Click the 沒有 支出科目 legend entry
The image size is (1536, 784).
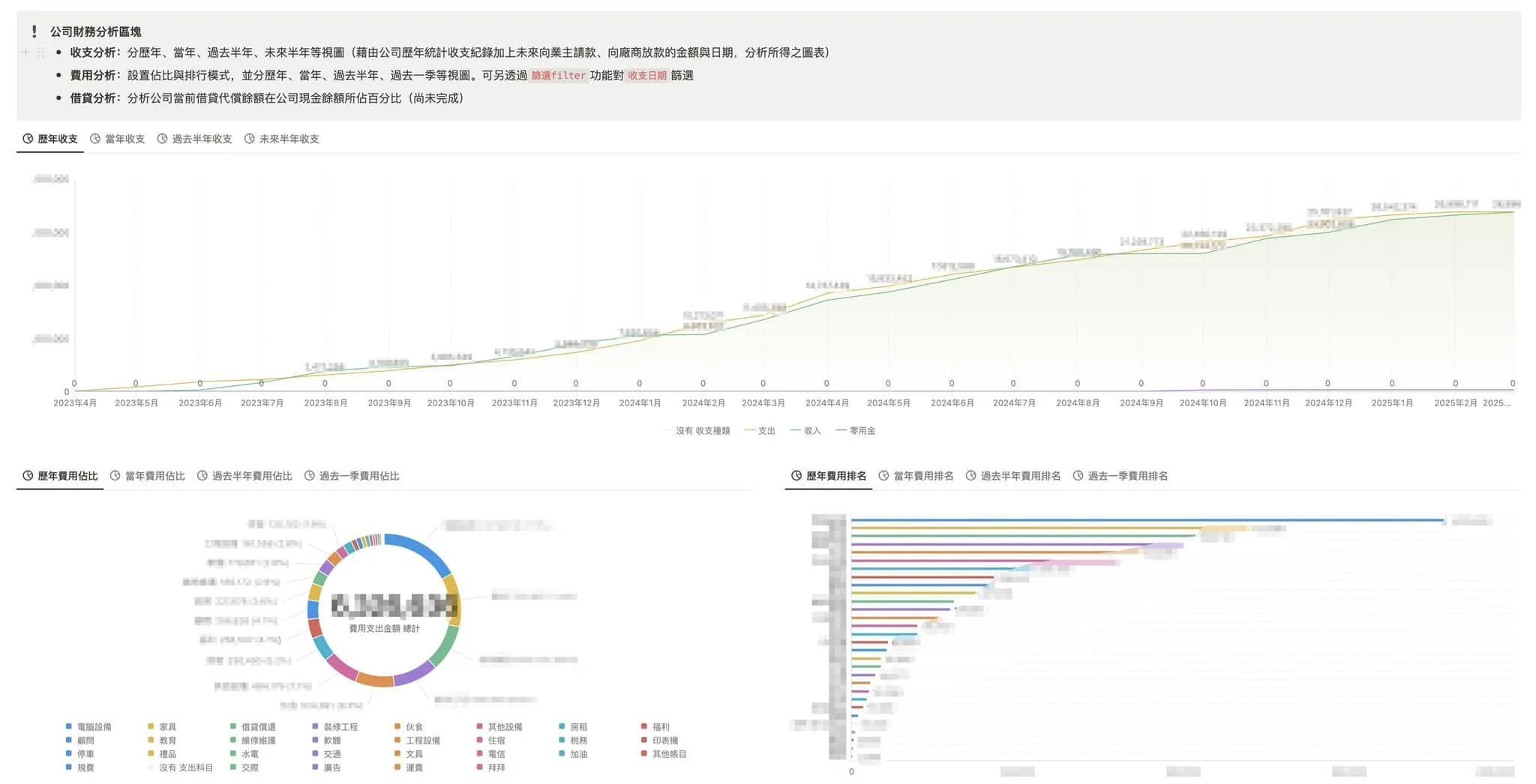[180, 768]
